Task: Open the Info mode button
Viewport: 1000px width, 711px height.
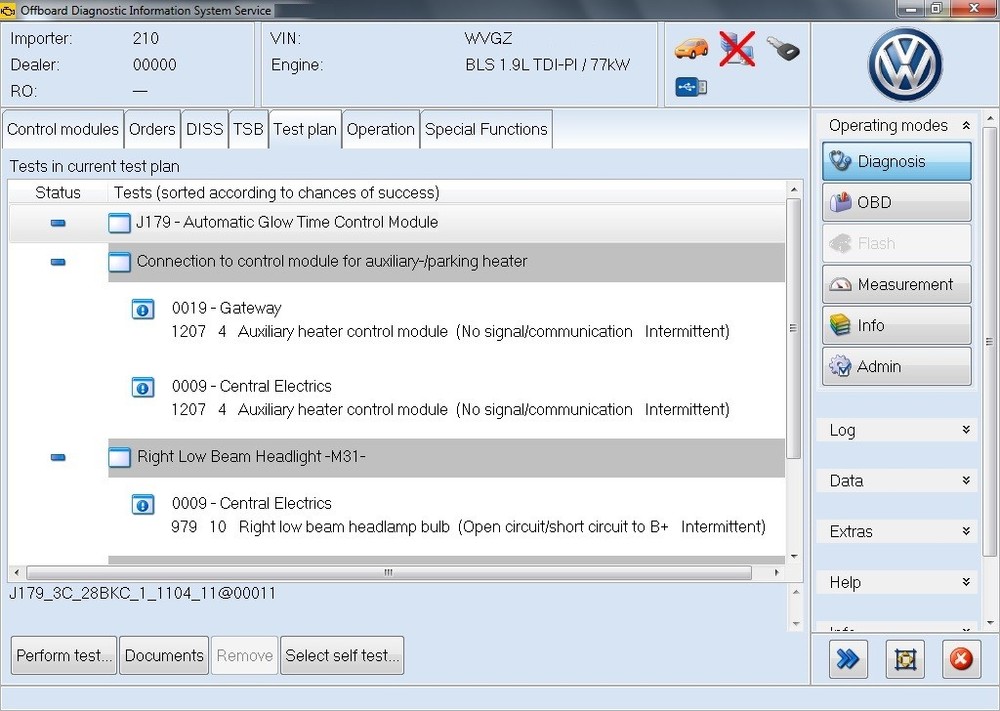Action: coord(897,325)
